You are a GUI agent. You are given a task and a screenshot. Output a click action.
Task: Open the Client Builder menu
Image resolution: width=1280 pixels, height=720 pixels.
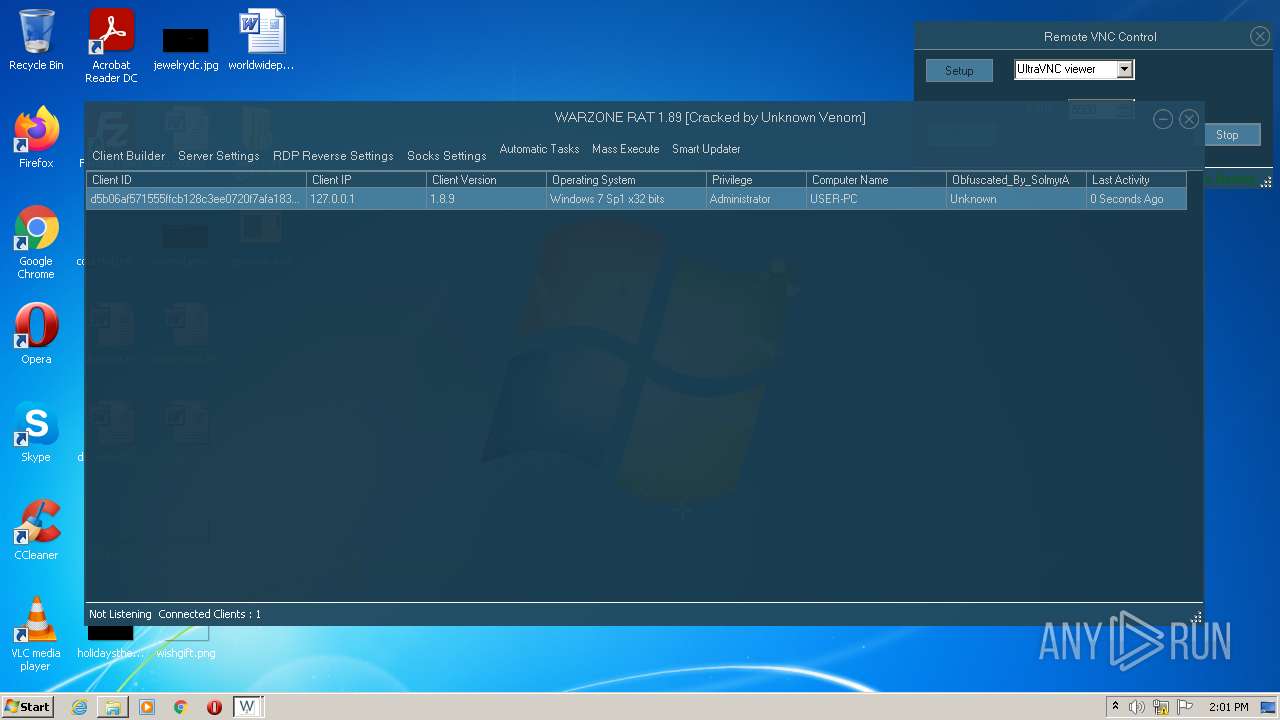[x=128, y=156]
